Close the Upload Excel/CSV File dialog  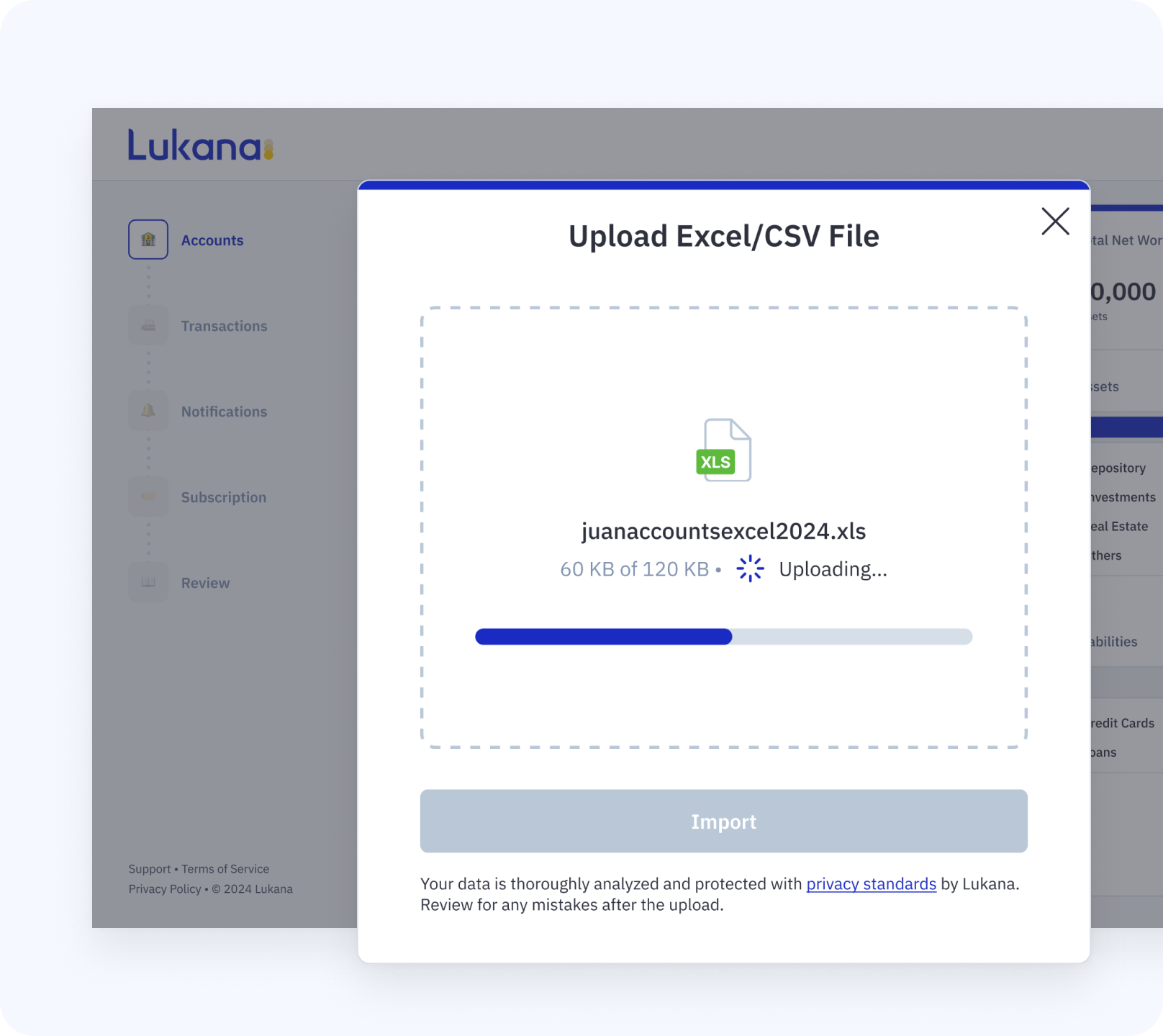[x=1055, y=221]
